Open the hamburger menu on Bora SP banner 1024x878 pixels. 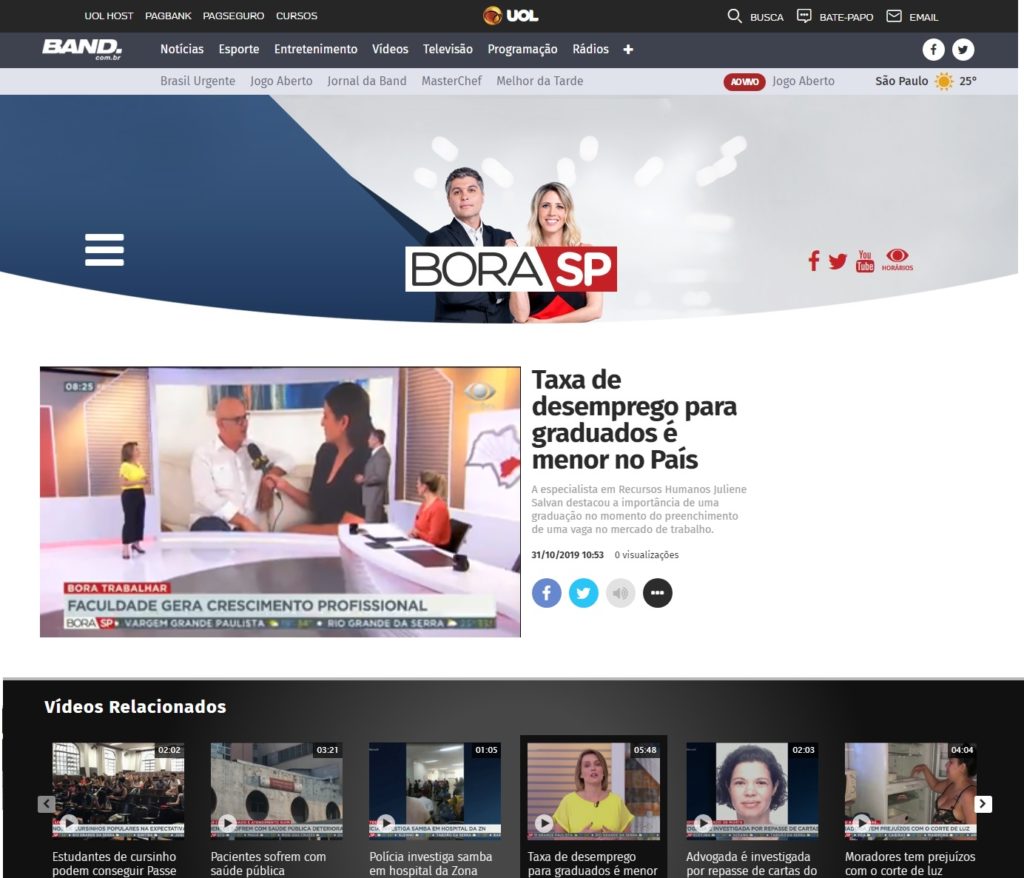(x=104, y=250)
